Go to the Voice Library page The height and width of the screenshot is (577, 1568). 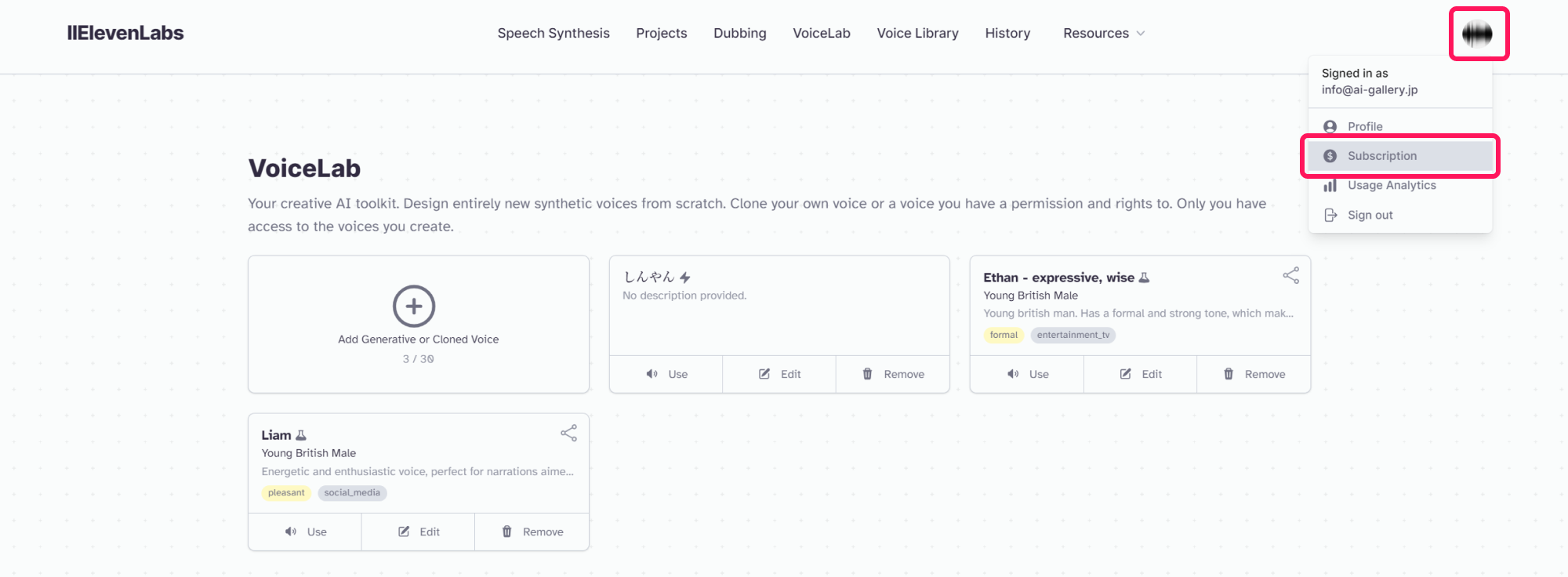(917, 33)
